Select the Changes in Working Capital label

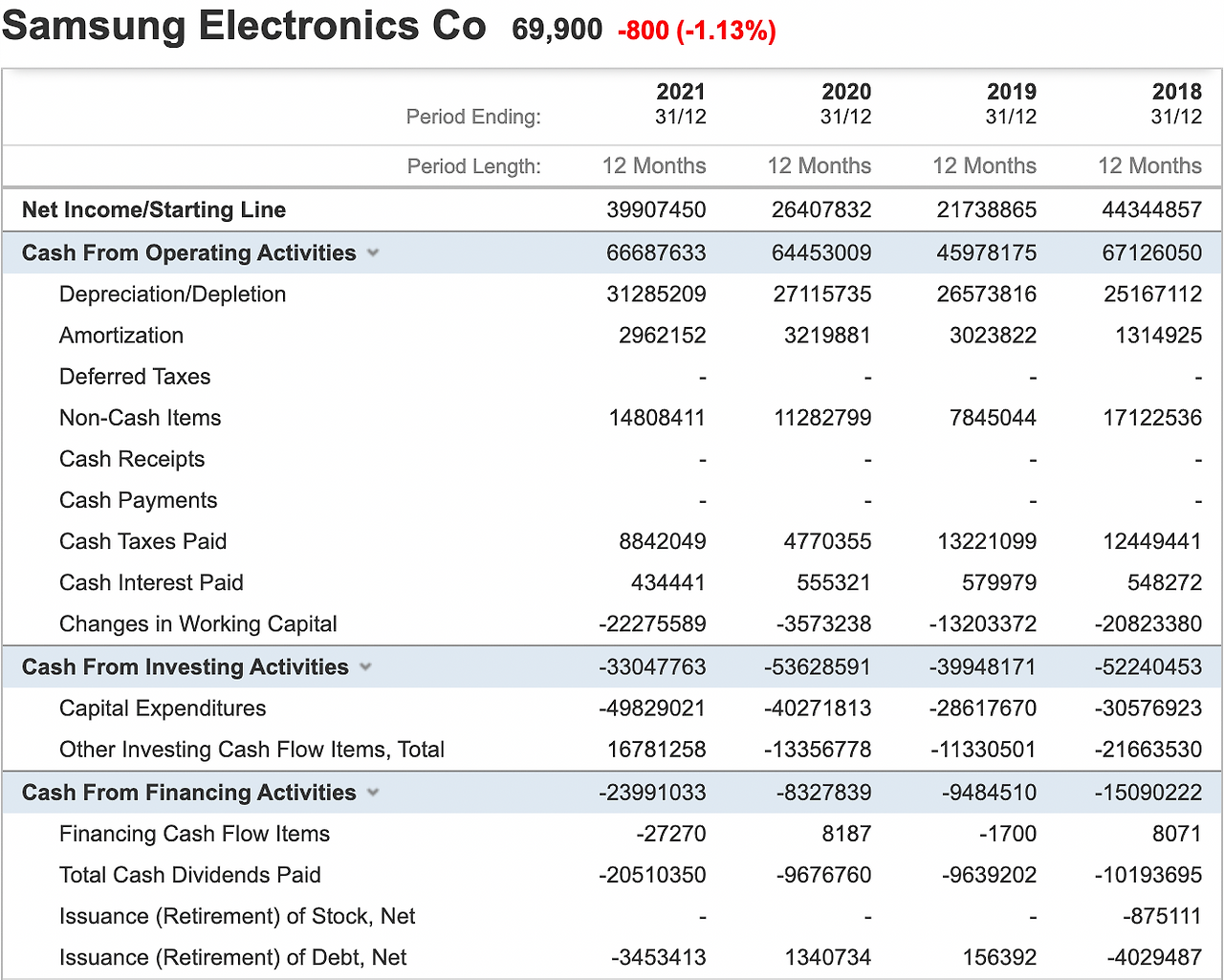(199, 623)
